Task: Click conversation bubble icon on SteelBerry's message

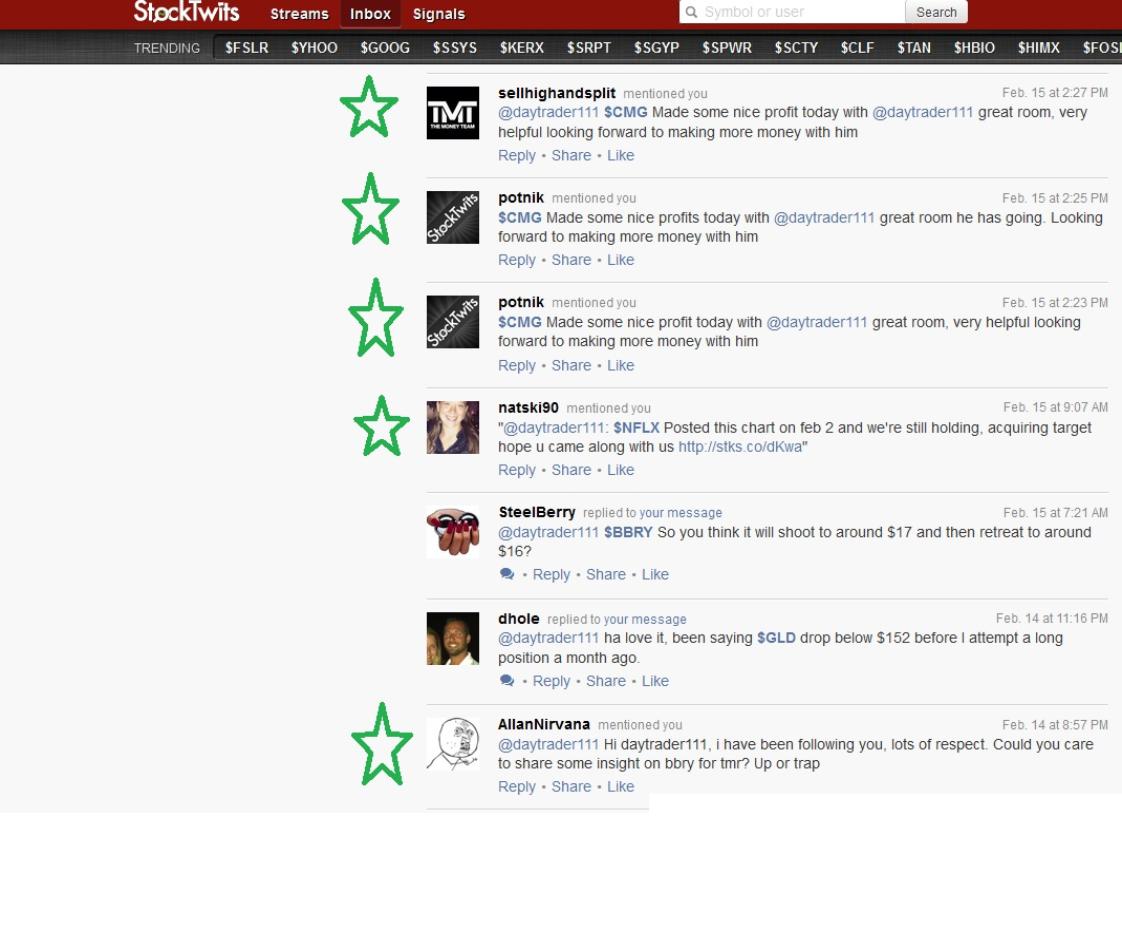Action: click(507, 574)
